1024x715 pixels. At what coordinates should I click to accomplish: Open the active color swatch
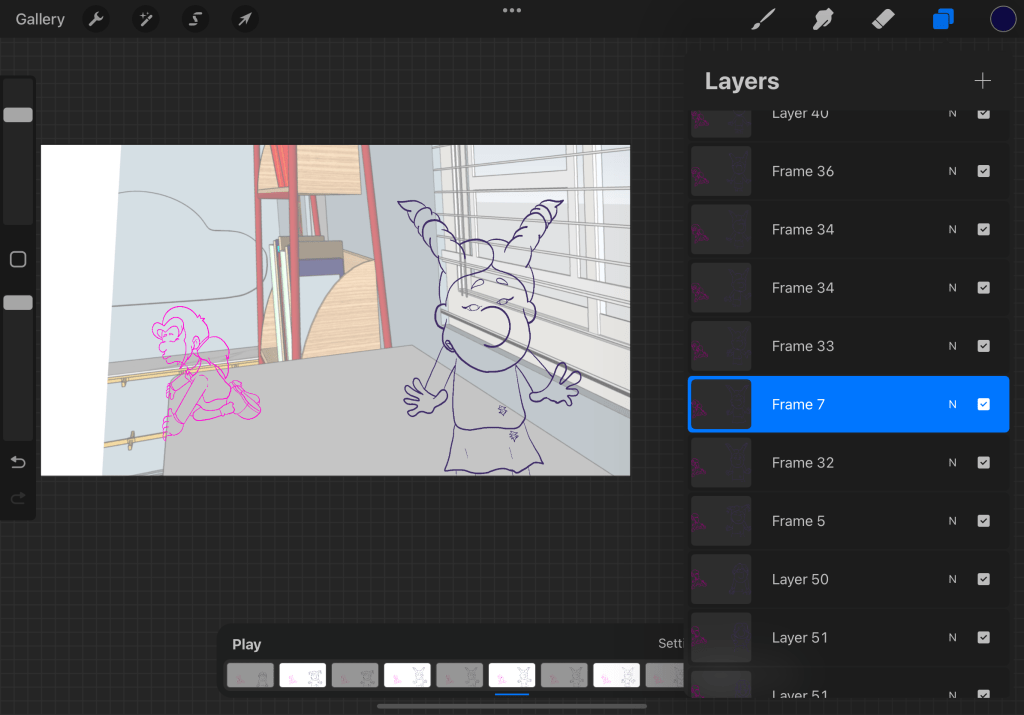[x=1003, y=19]
